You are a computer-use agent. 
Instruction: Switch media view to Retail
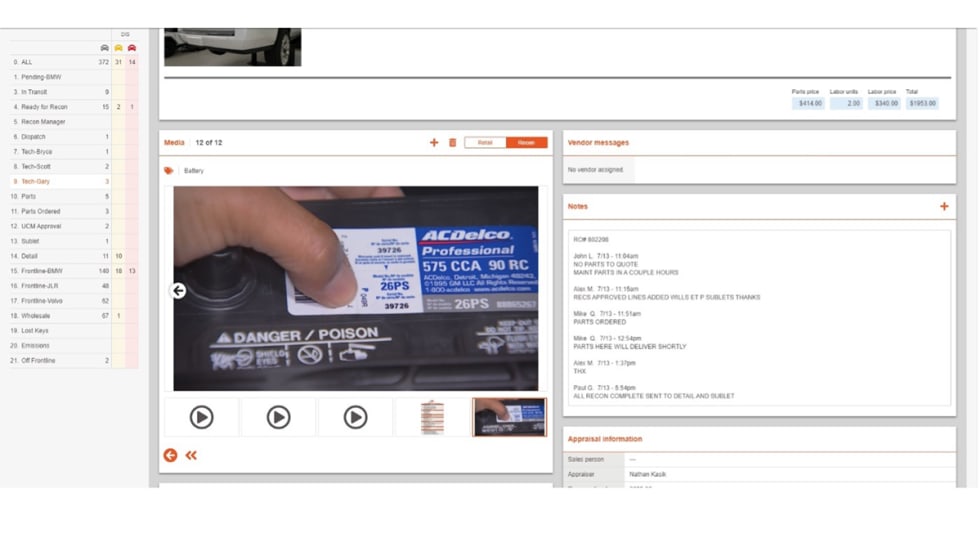(485, 143)
